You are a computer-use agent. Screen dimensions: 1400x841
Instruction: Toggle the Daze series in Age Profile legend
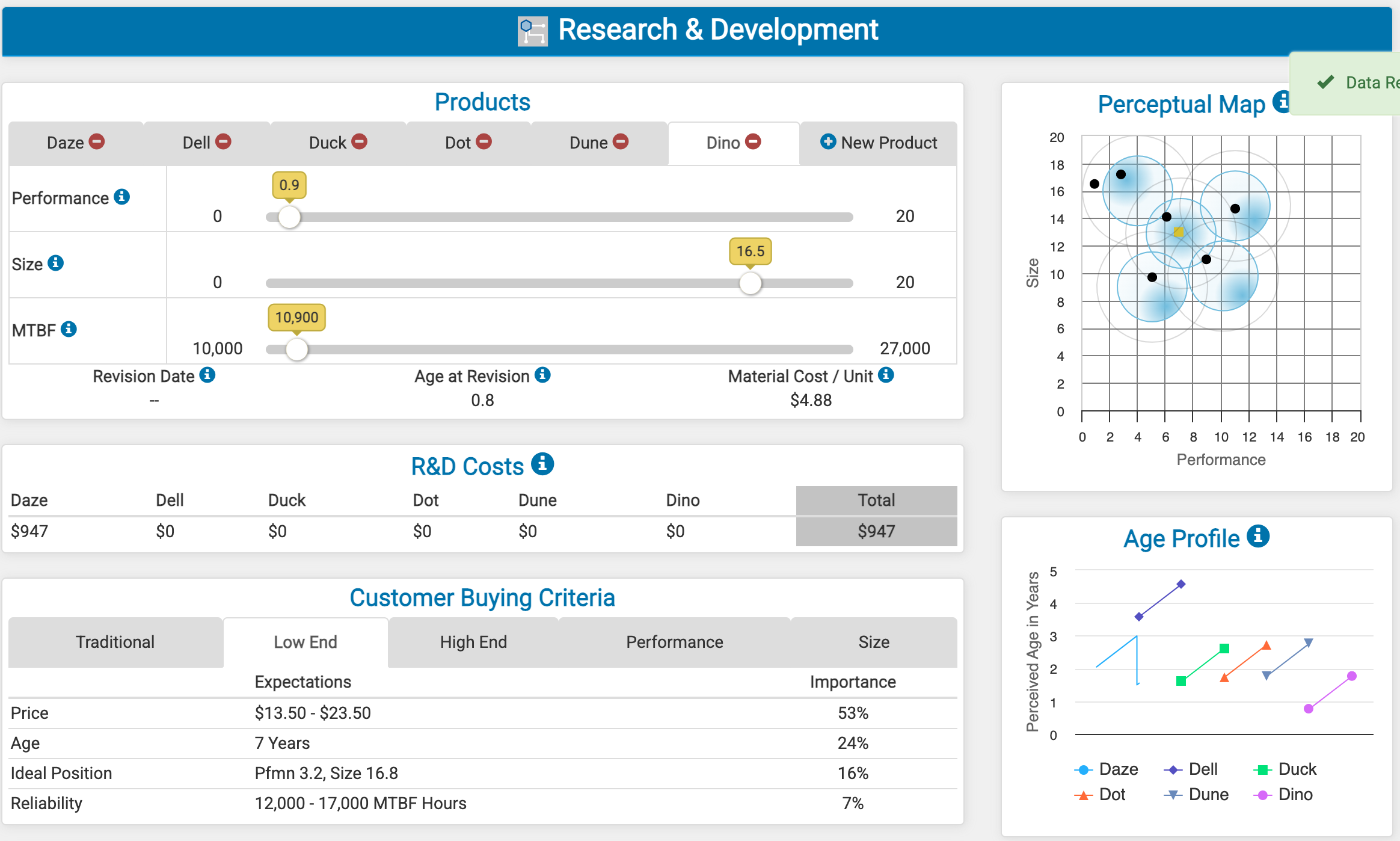pos(1107,769)
